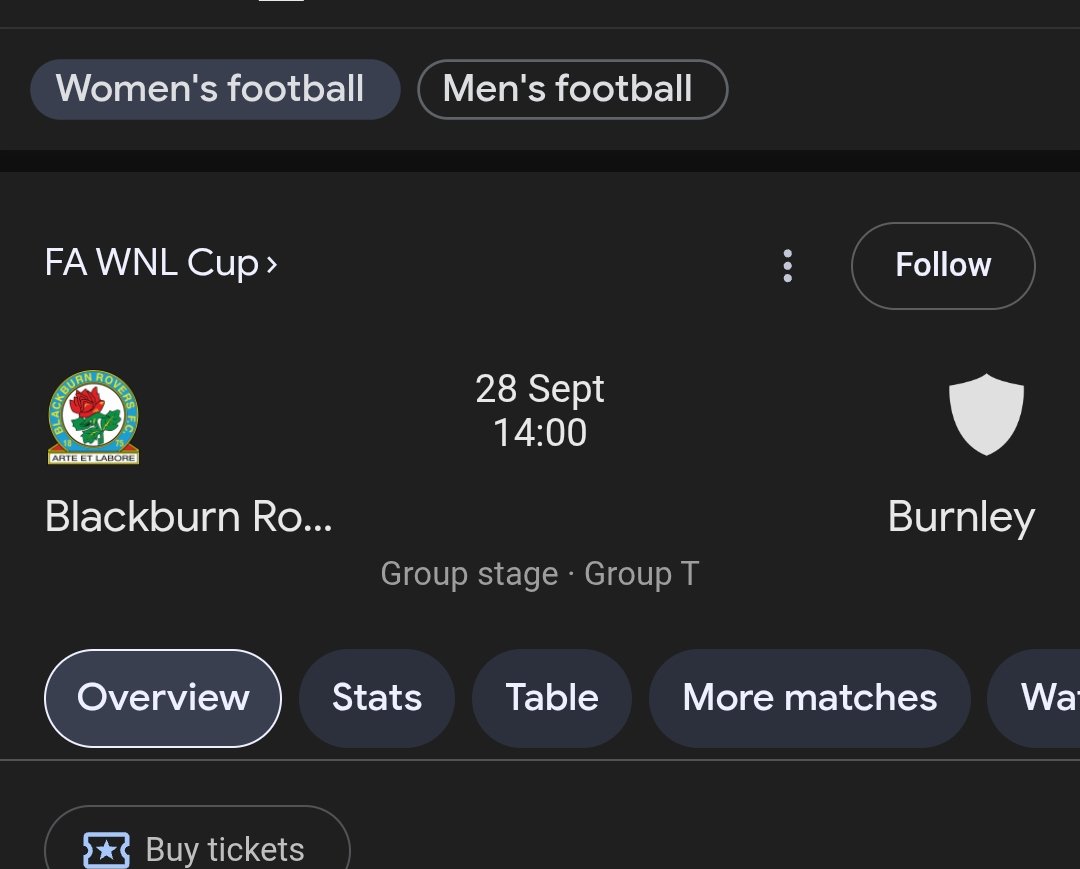Select the partially visible Wa... tab
The width and height of the screenshot is (1080, 869).
[x=1035, y=698]
